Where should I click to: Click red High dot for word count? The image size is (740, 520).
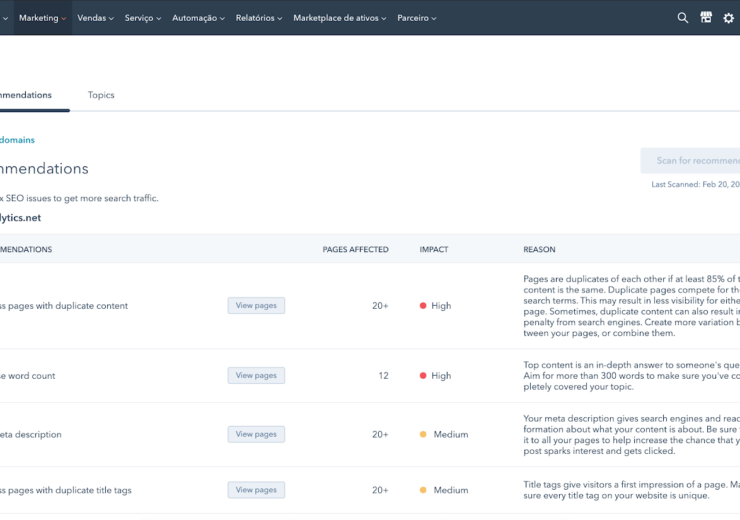click(x=423, y=376)
